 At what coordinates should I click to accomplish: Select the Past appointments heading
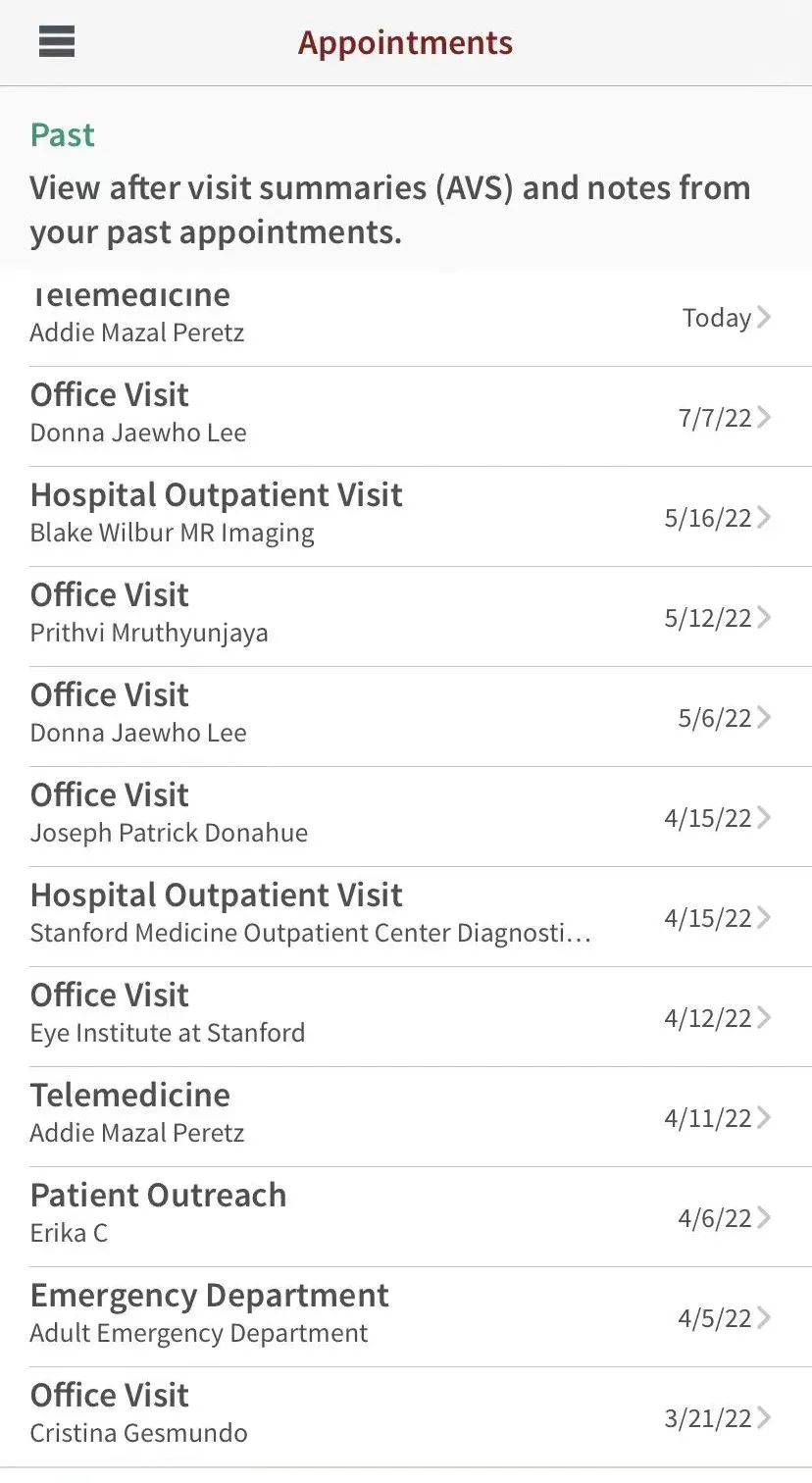[x=63, y=134]
